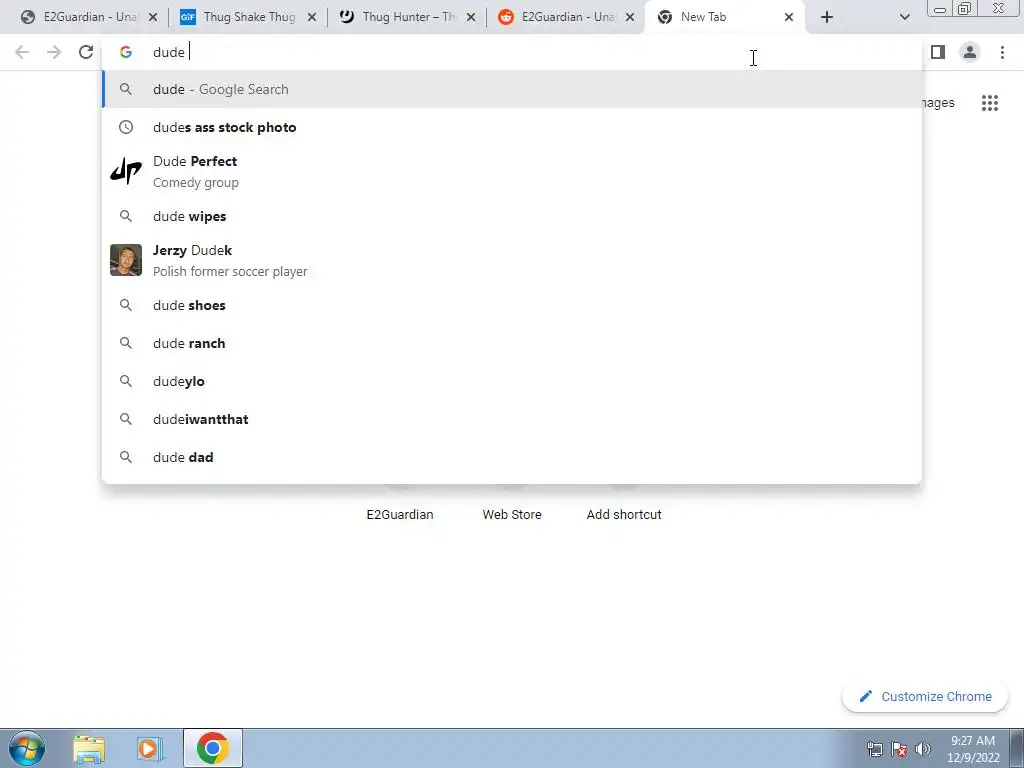
Task: Open the taskbar clock 9:27 AM
Action: 973,749
